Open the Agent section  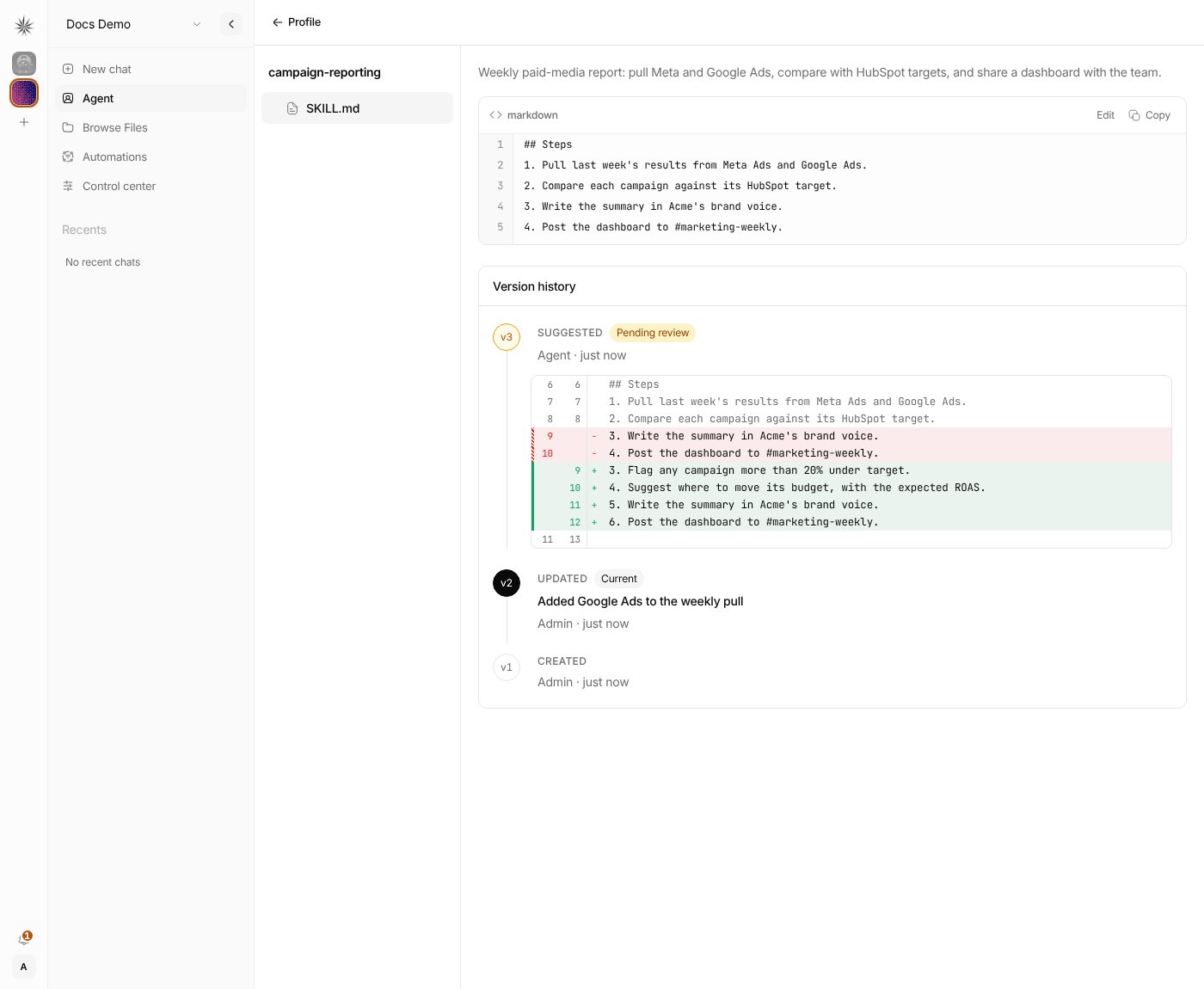150,98
